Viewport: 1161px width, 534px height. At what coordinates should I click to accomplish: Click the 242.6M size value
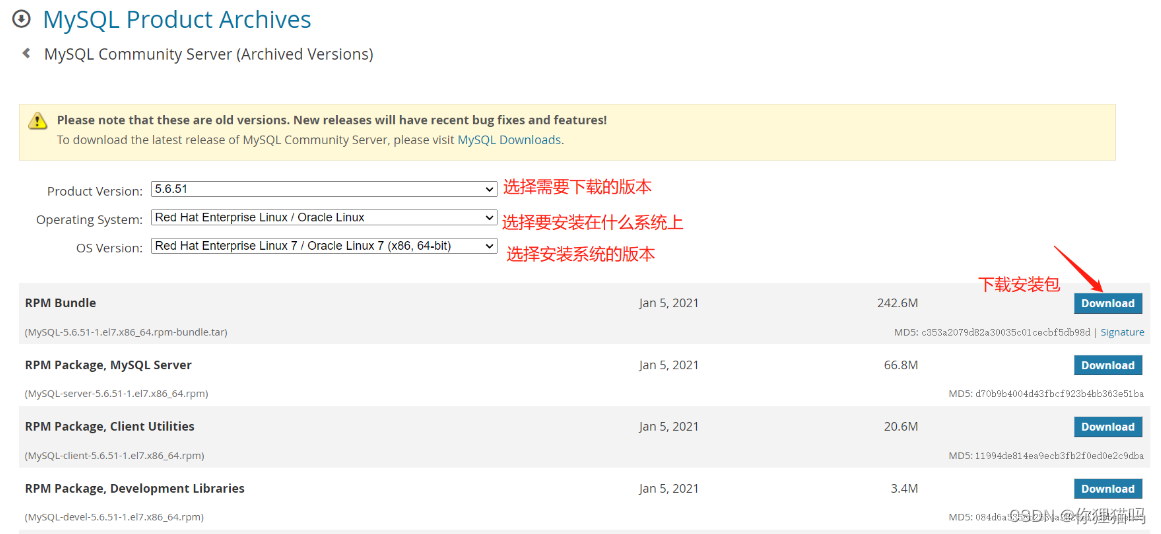point(897,303)
